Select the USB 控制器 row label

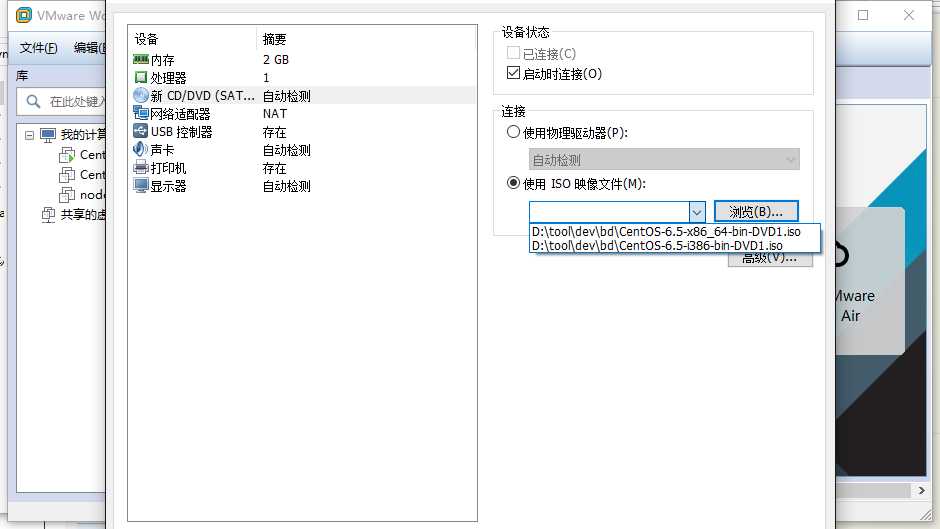[182, 131]
